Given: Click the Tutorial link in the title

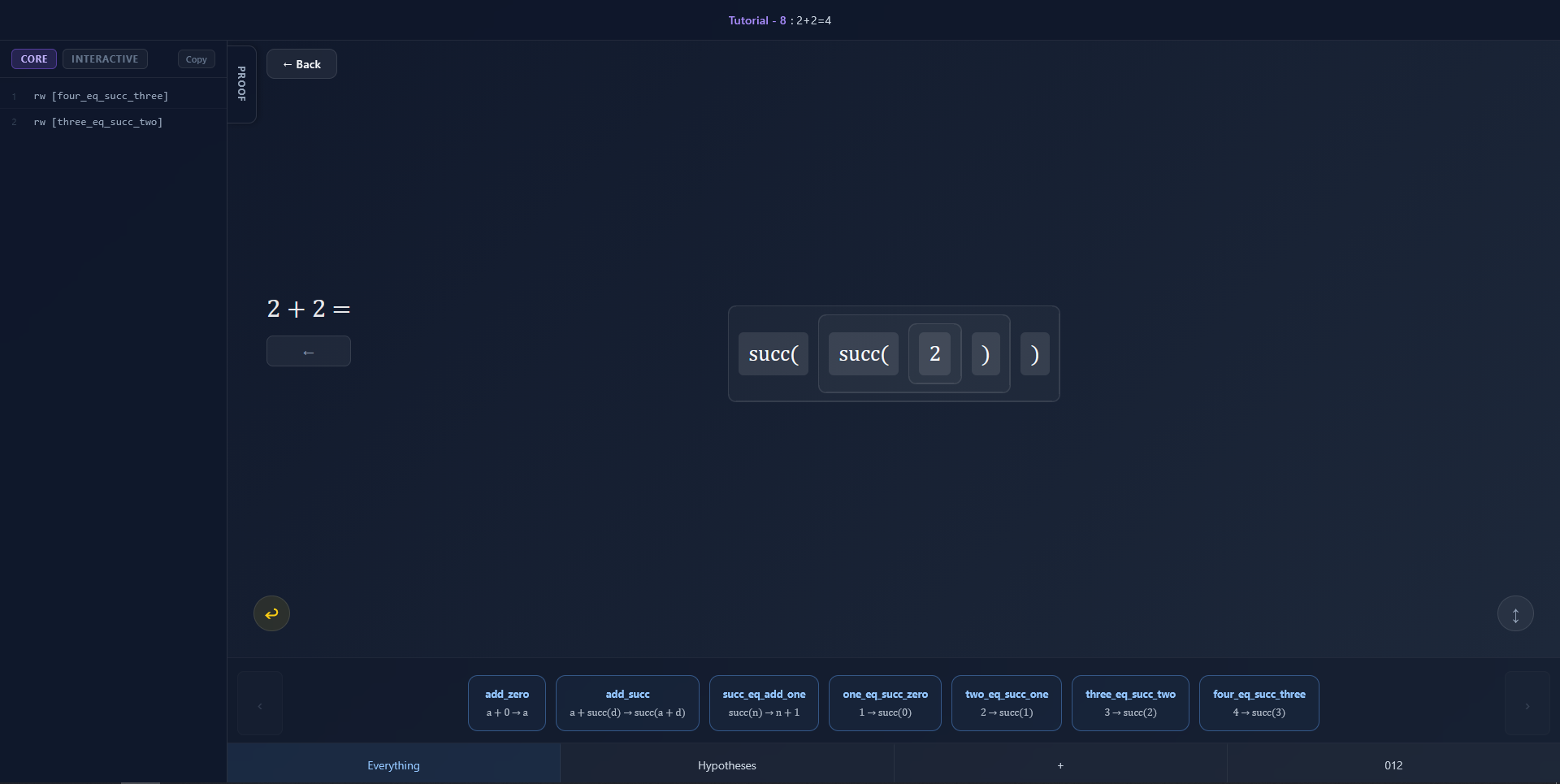Looking at the screenshot, I should coord(747,20).
